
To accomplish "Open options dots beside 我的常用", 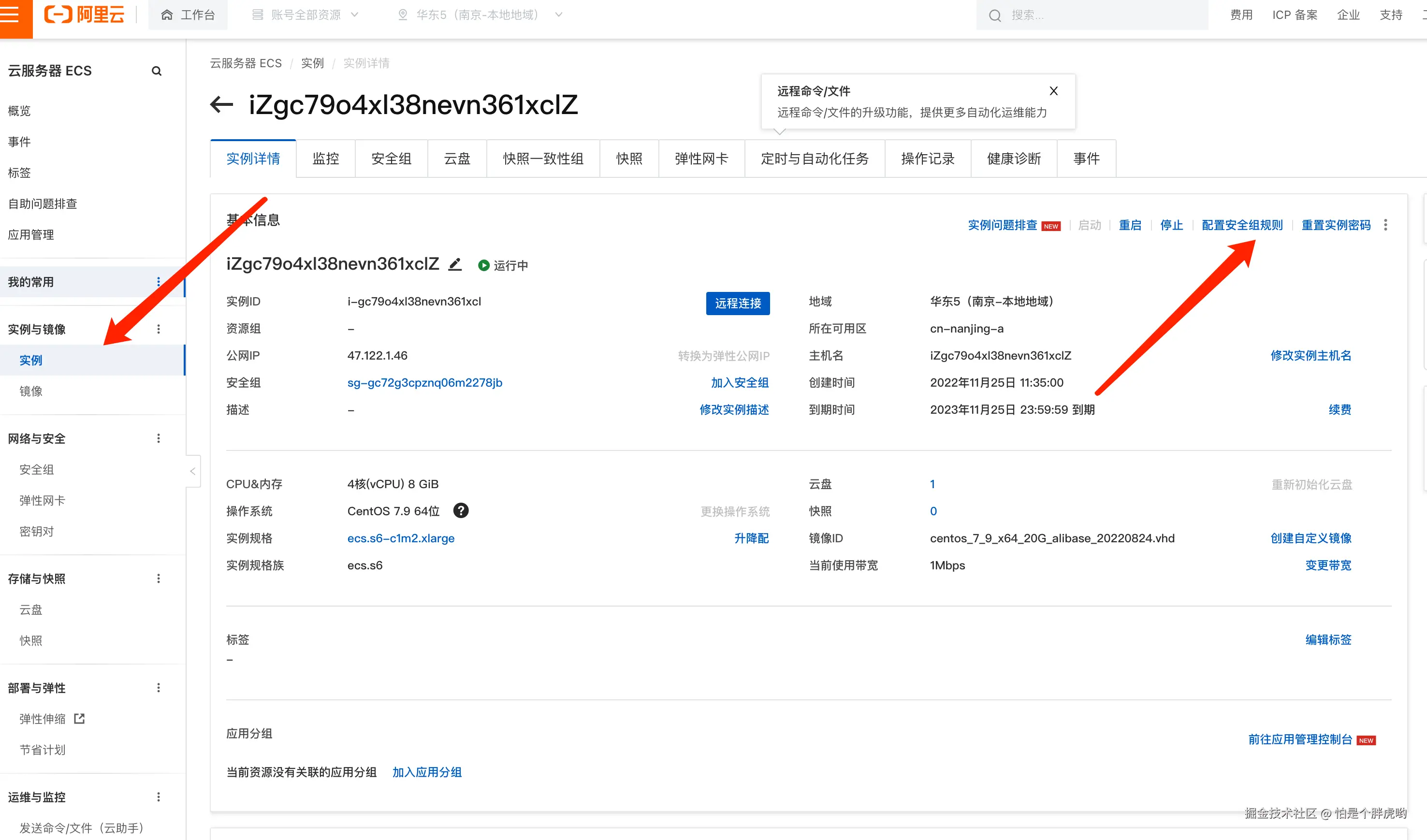I will [159, 282].
